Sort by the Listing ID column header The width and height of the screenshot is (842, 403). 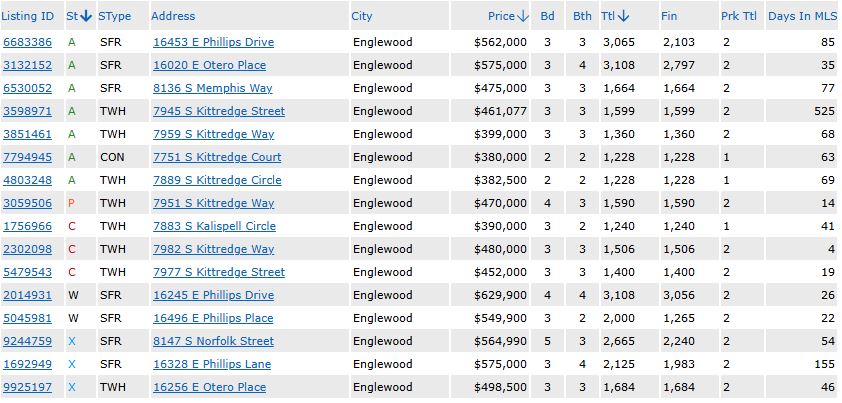coord(28,16)
